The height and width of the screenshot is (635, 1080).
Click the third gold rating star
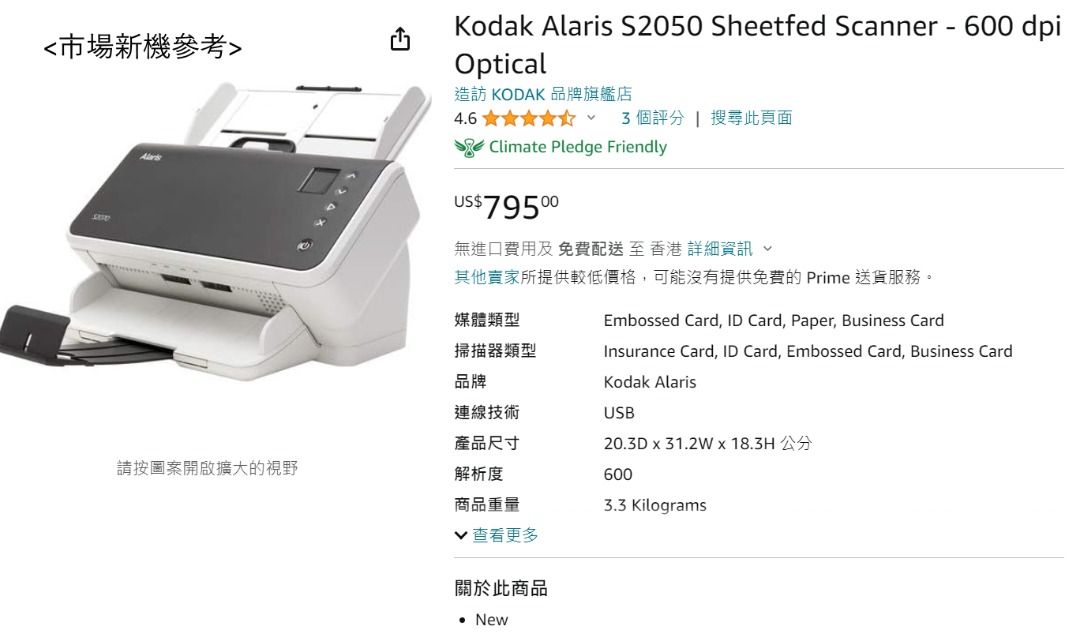click(528, 118)
